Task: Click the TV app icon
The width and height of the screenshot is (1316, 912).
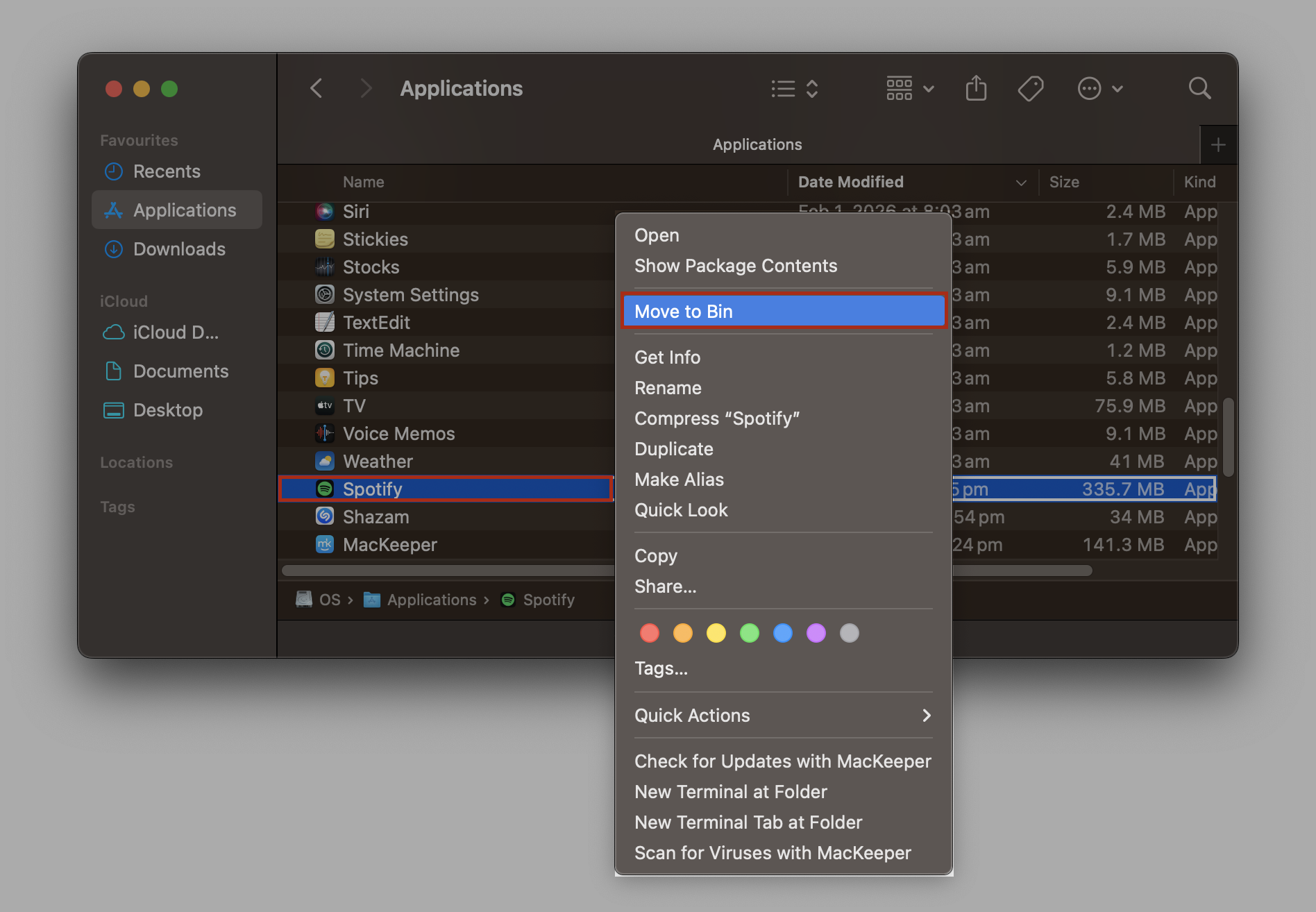Action: coord(325,405)
